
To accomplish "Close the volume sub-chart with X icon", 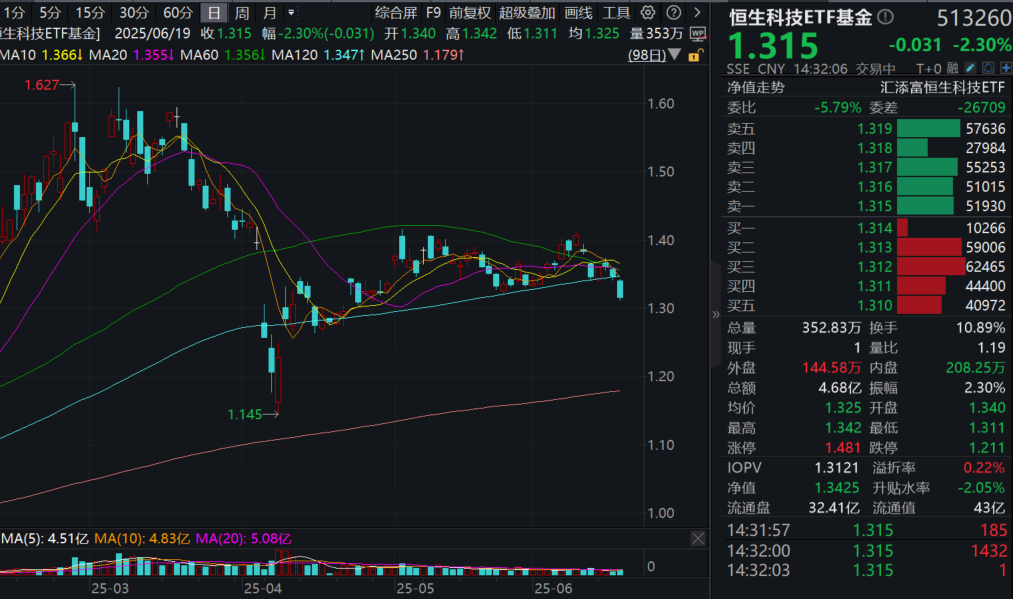I will point(698,538).
